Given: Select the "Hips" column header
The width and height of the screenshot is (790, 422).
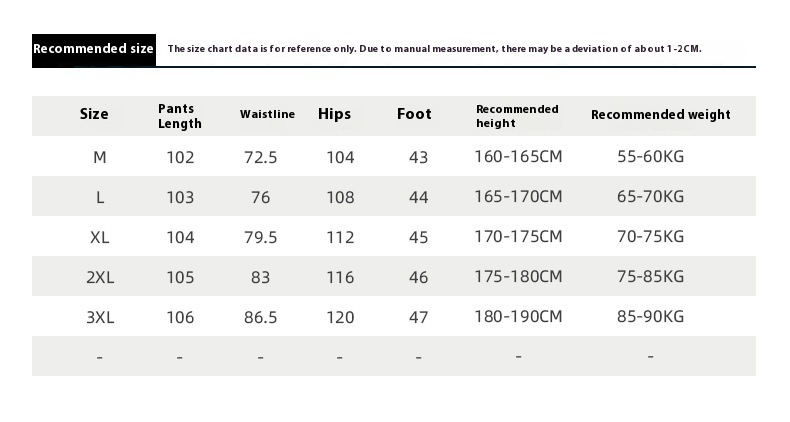Looking at the screenshot, I should (335, 114).
